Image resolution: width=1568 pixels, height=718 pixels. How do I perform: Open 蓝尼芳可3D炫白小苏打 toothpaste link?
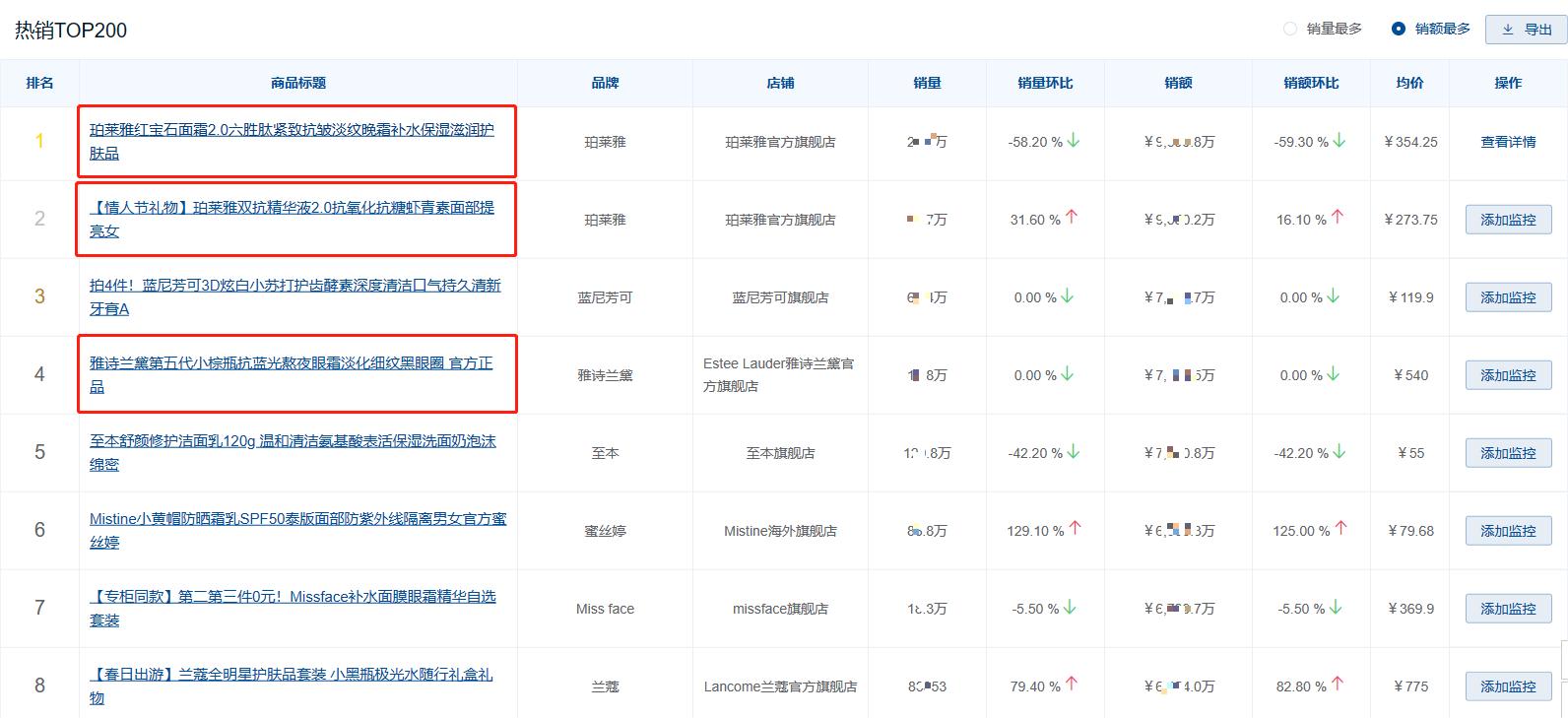[x=295, y=297]
